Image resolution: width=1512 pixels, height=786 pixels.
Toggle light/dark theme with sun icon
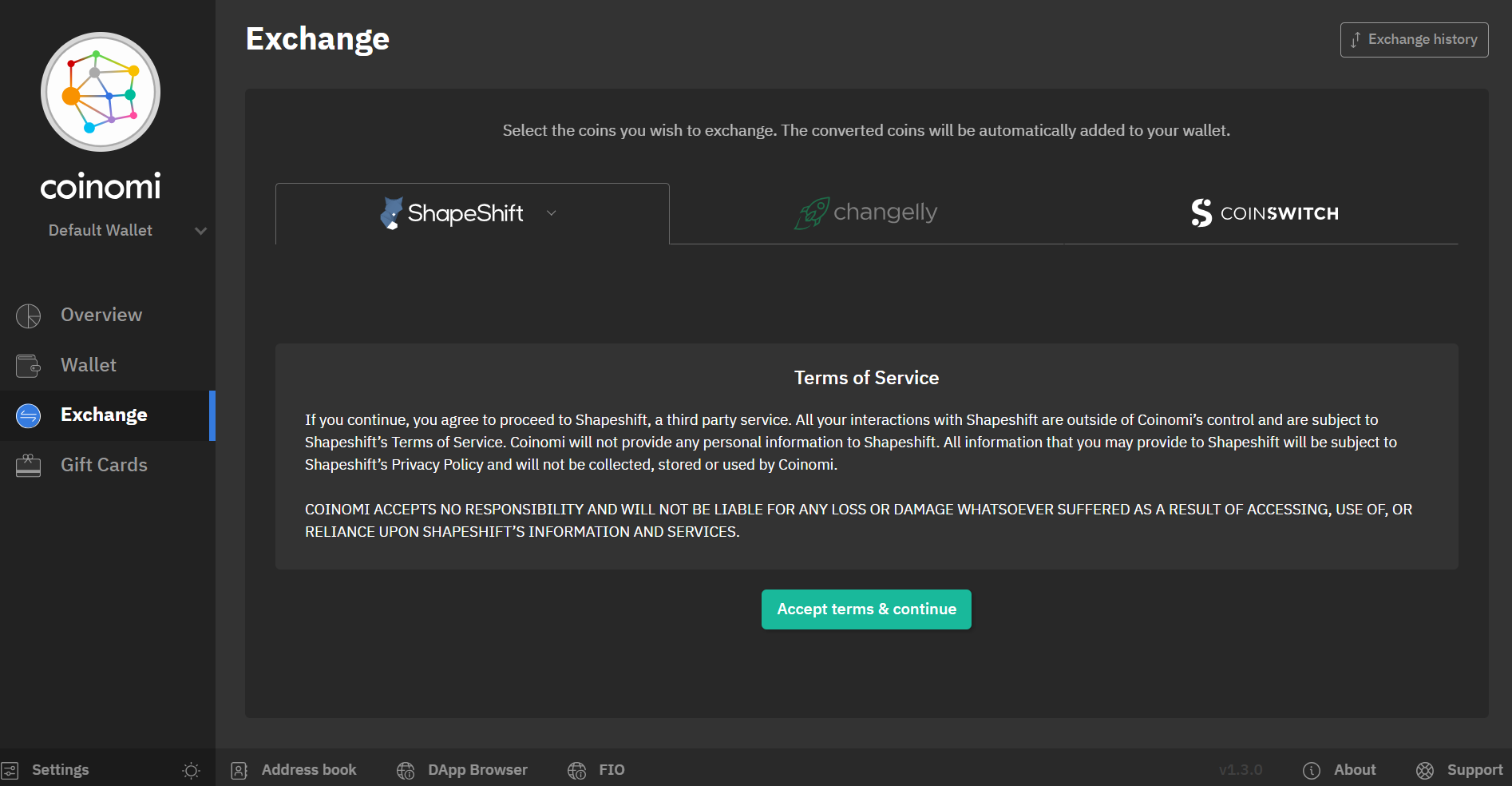(191, 770)
